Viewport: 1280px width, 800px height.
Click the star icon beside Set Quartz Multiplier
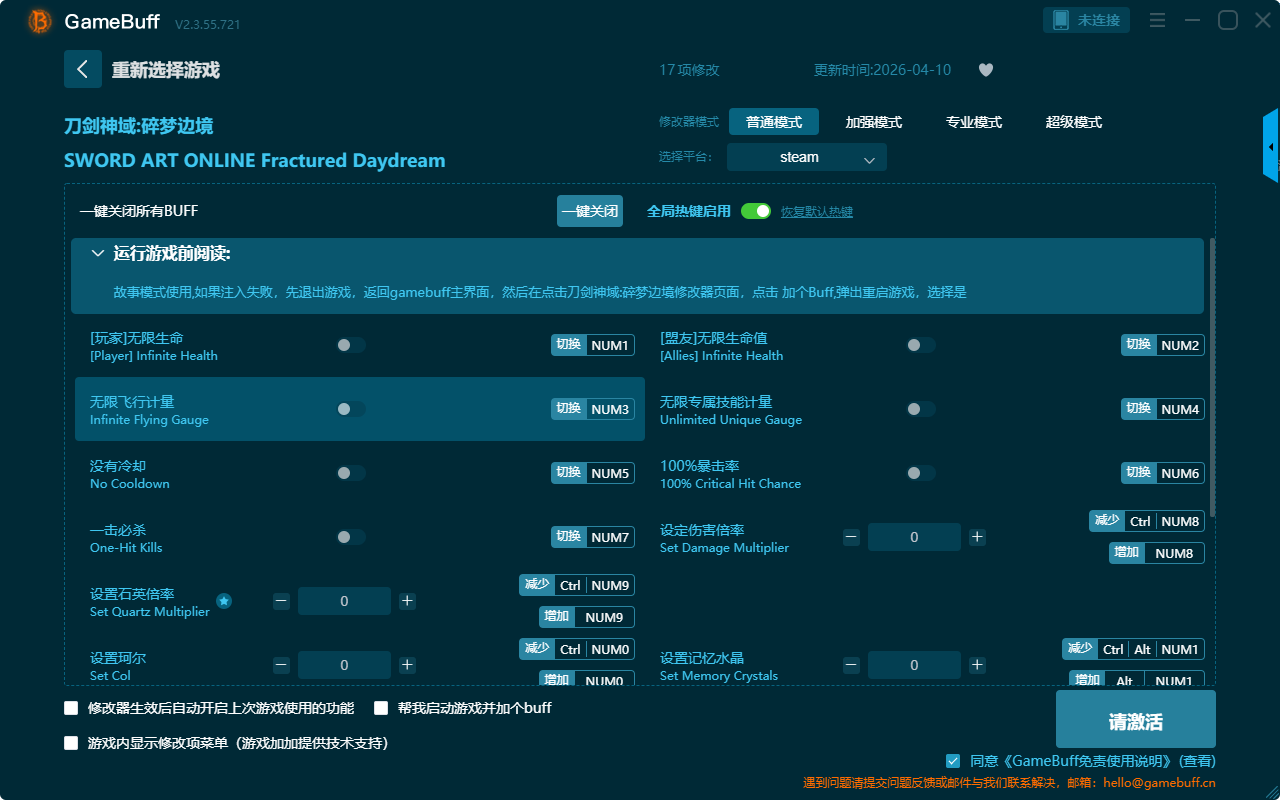click(x=224, y=601)
